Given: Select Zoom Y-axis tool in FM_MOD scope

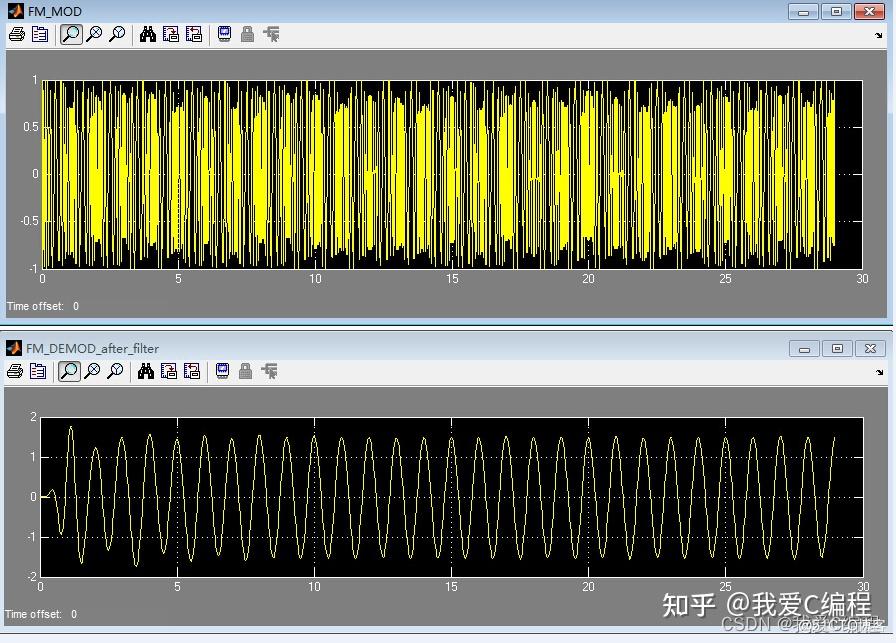Looking at the screenshot, I should point(117,34).
